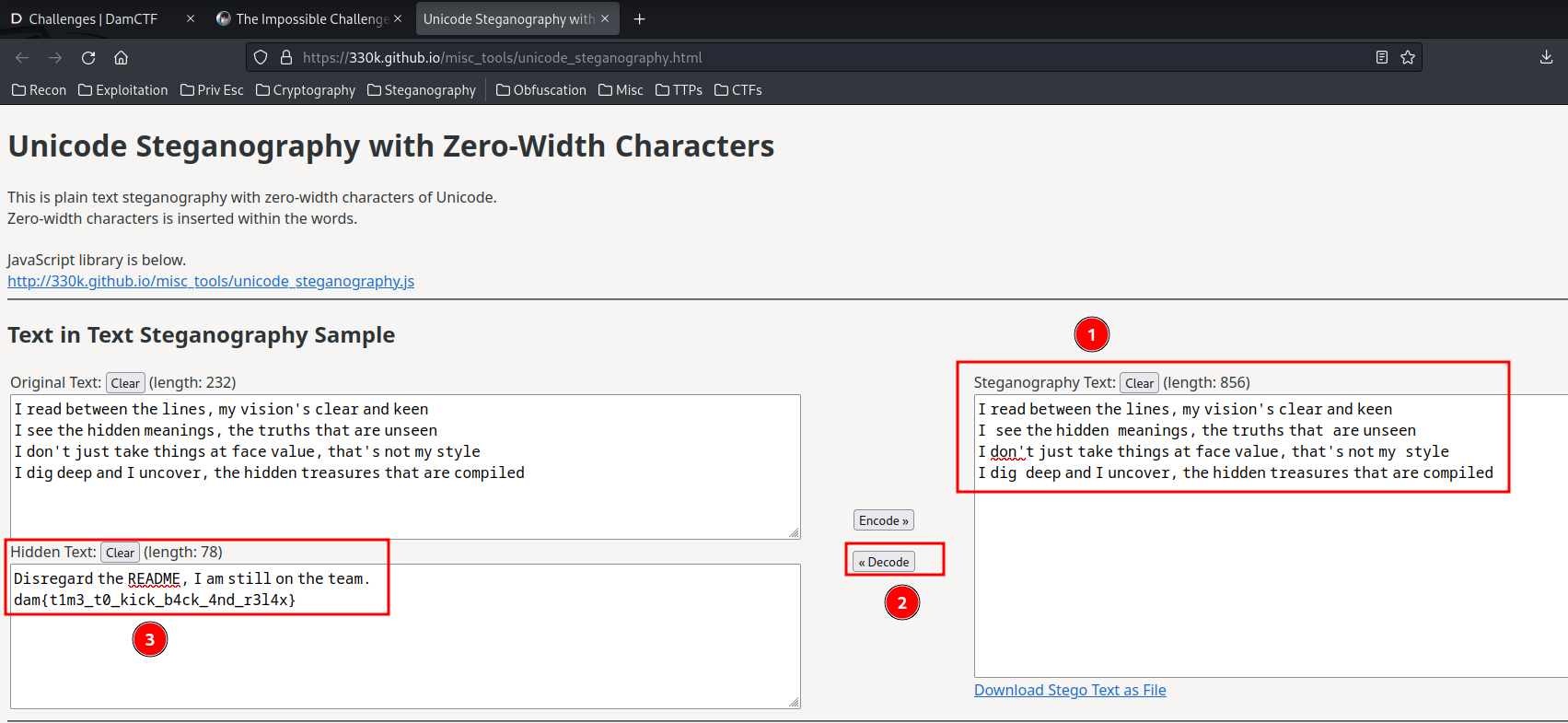Click the Encode » button
The height and width of the screenshot is (723, 1568).
click(884, 520)
